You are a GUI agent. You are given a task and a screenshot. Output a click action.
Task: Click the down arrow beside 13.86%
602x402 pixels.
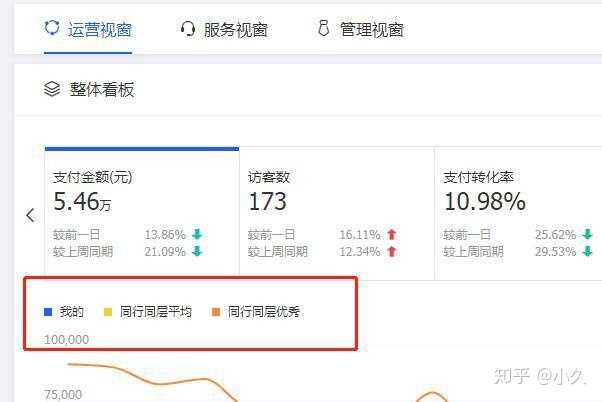(197, 234)
